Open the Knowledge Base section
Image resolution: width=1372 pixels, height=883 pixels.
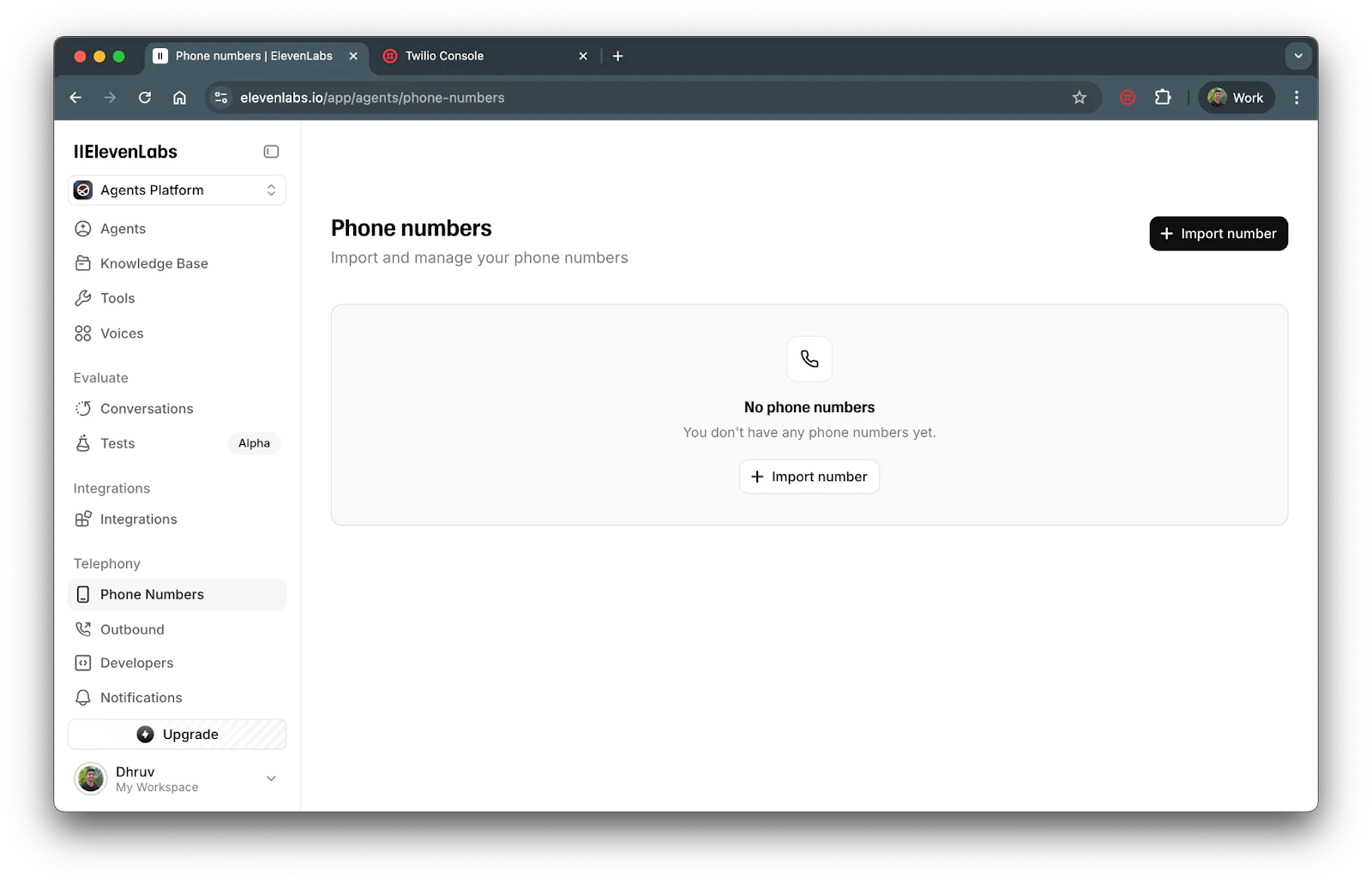tap(153, 263)
